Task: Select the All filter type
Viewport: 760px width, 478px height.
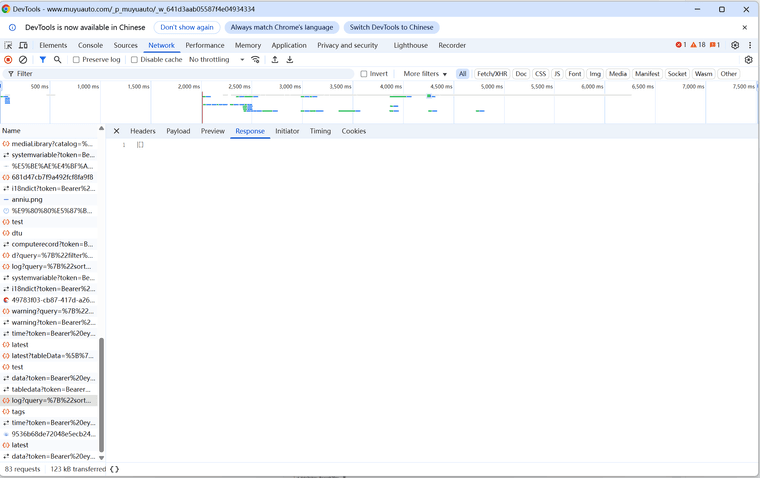Action: click(462, 74)
